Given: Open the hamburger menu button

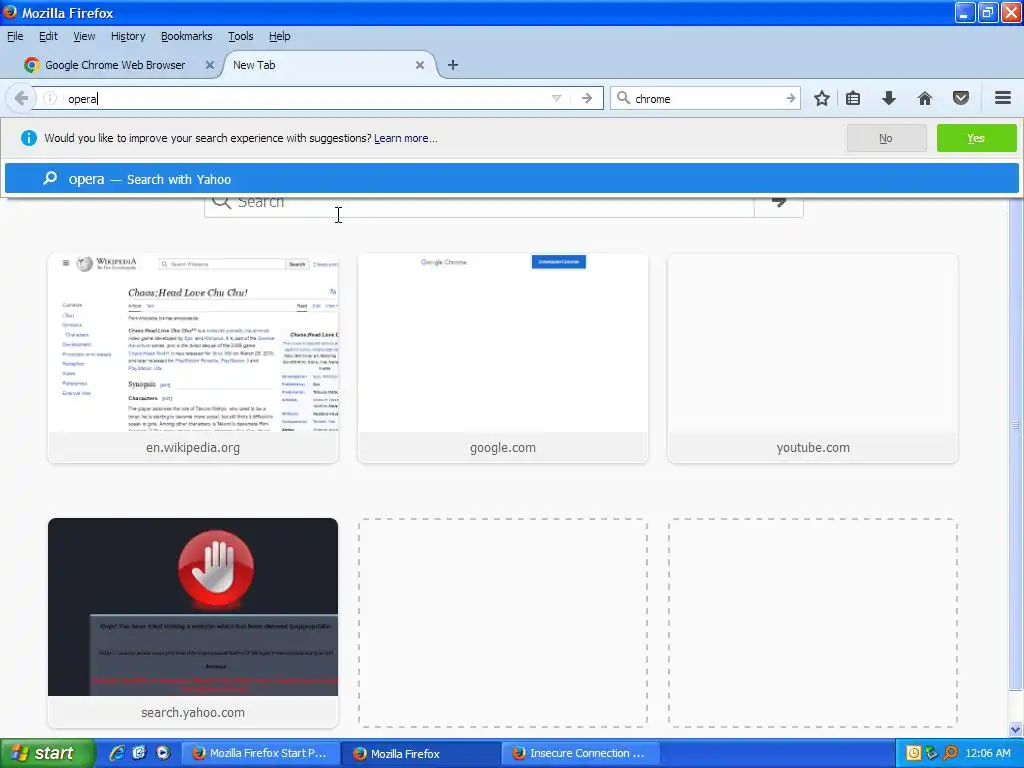Looking at the screenshot, I should pos(1003,98).
